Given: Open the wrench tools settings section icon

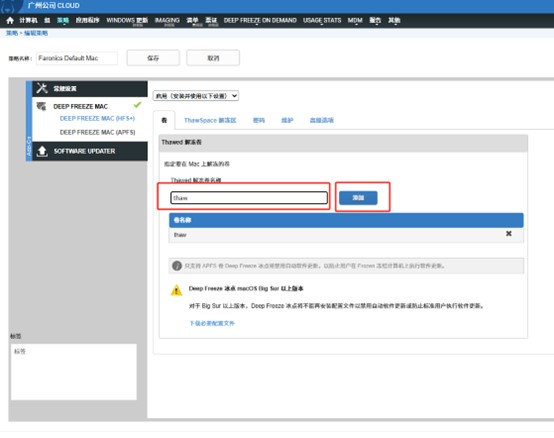Looking at the screenshot, I should (42, 88).
